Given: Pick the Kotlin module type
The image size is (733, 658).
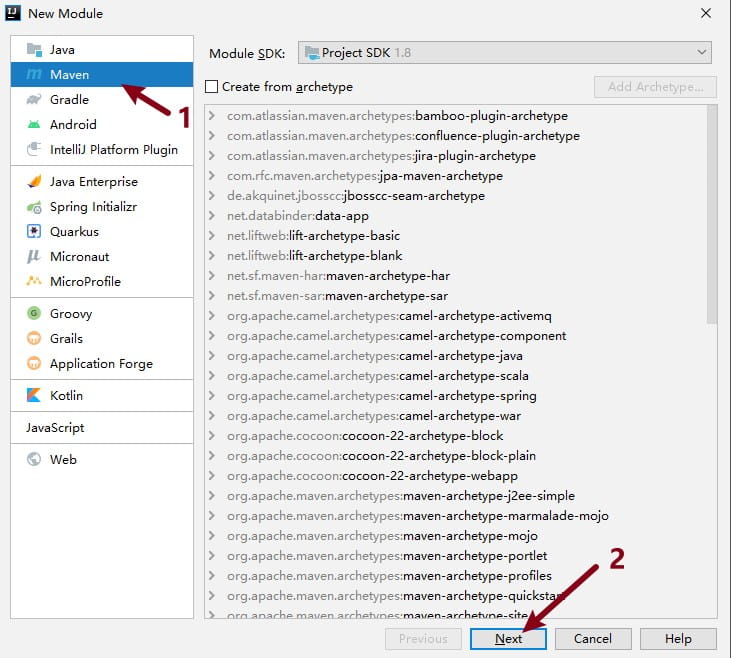Looking at the screenshot, I should pos(102,395).
